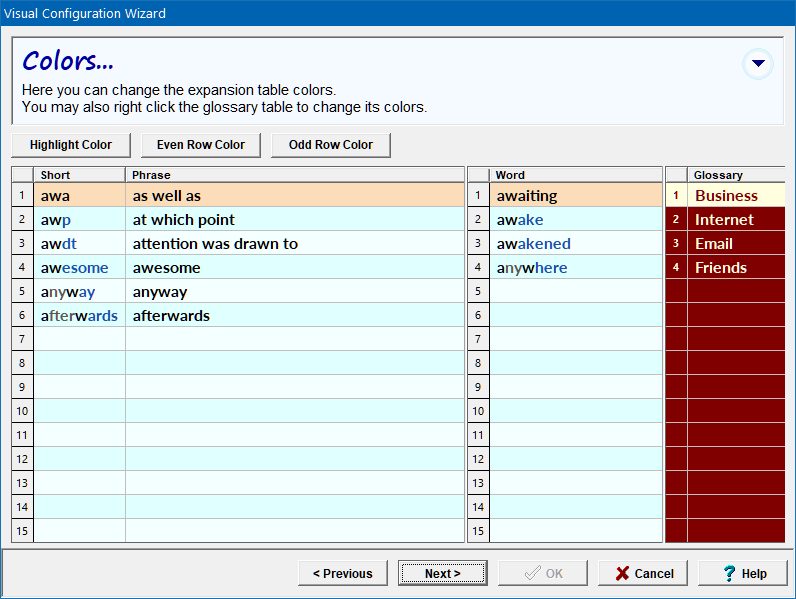This screenshot has height=599, width=796.
Task: Click the Word column header
Action: pyautogui.click(x=575, y=175)
